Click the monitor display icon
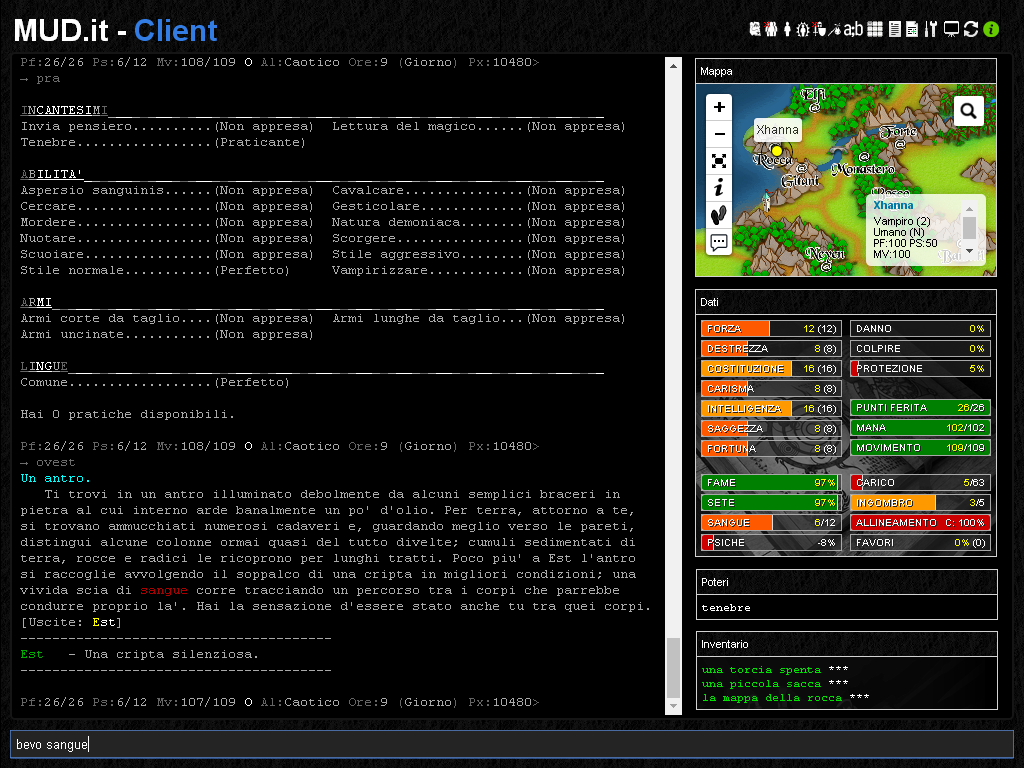 [x=952, y=29]
